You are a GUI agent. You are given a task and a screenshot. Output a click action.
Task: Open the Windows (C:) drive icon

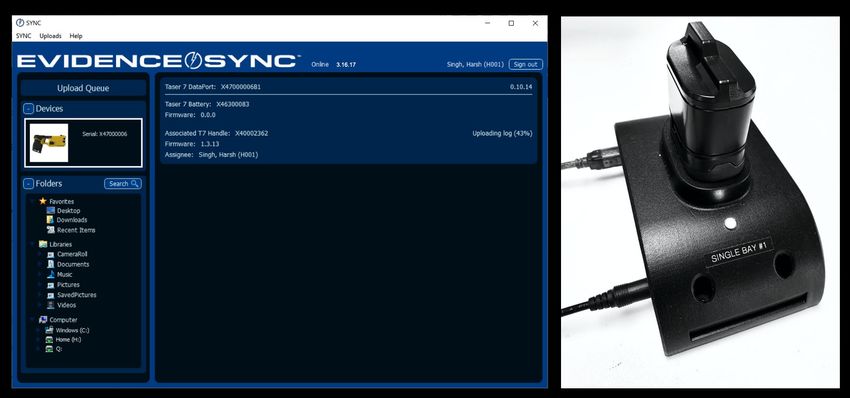49,330
